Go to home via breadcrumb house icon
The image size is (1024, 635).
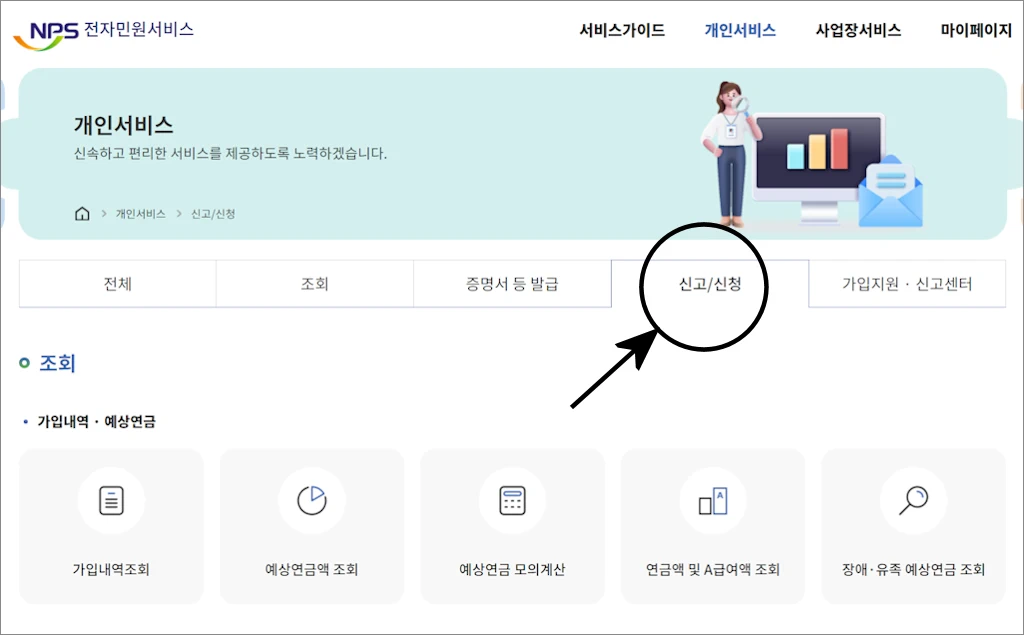pyautogui.click(x=82, y=214)
